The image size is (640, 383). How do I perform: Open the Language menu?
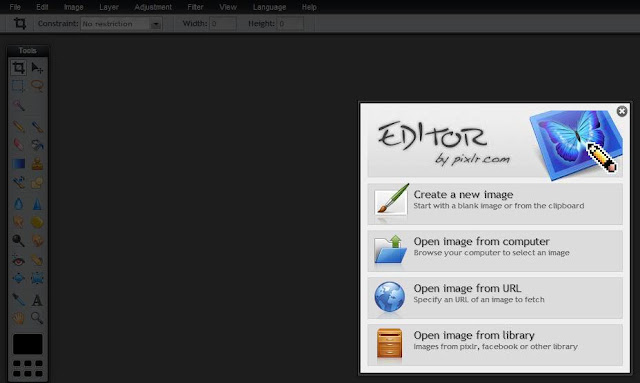pyautogui.click(x=269, y=7)
